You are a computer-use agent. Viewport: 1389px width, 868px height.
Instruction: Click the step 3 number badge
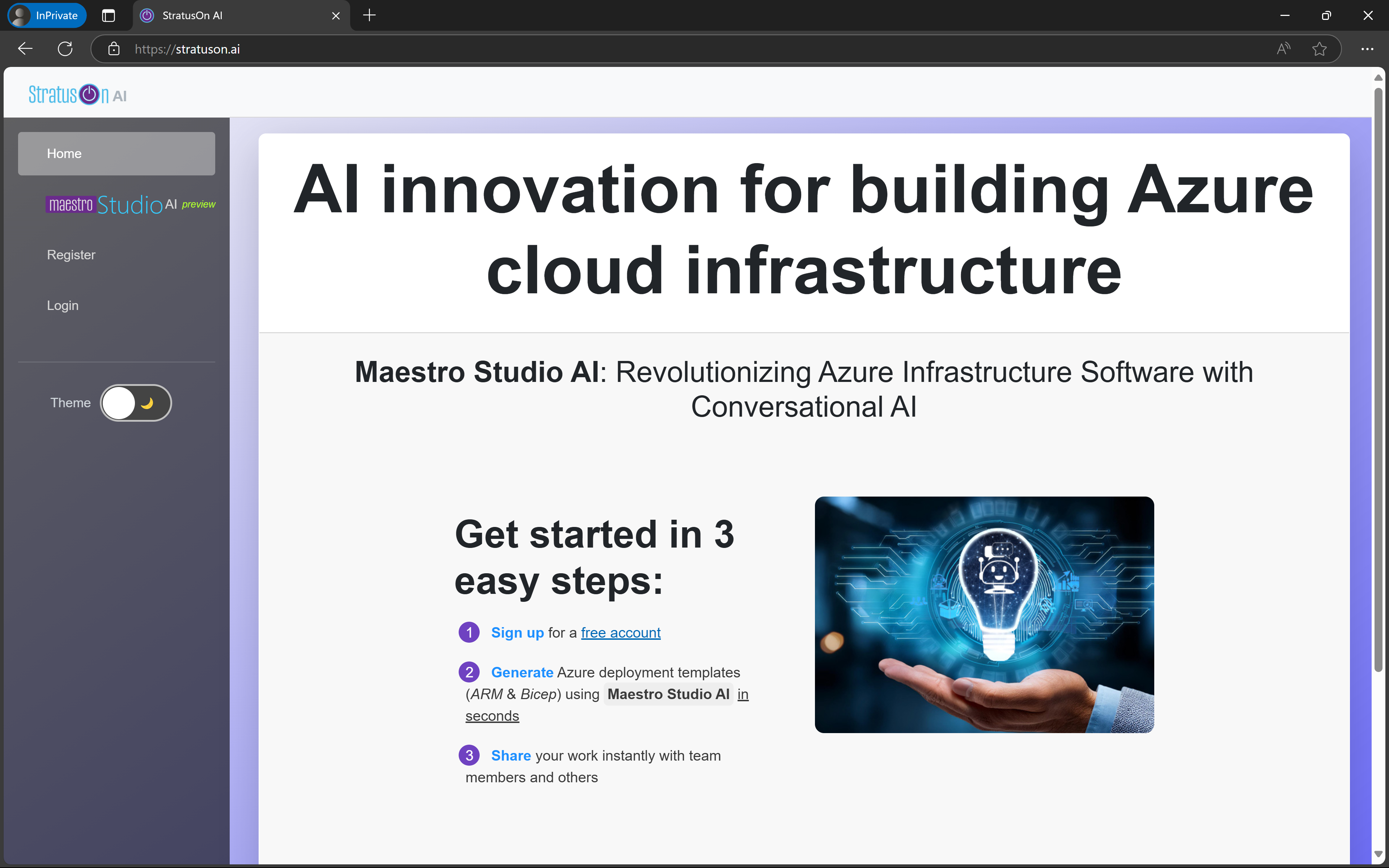pos(469,755)
